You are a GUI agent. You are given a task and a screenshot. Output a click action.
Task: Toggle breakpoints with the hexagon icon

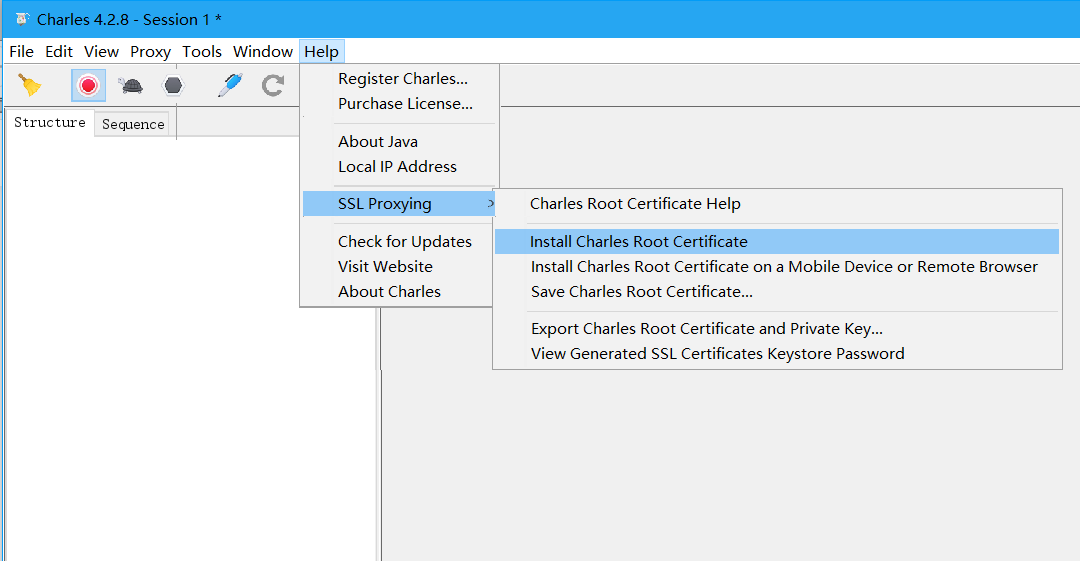174,85
